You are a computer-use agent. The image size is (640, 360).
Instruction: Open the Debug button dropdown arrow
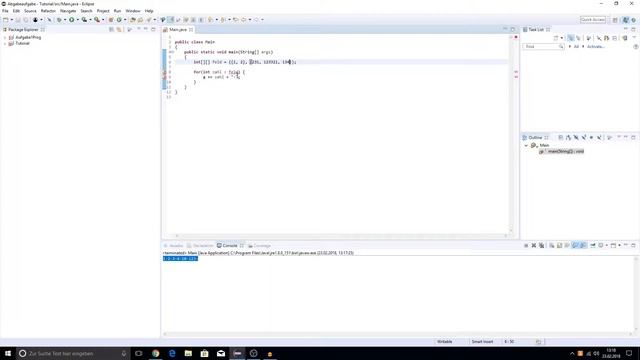pos(64,20)
